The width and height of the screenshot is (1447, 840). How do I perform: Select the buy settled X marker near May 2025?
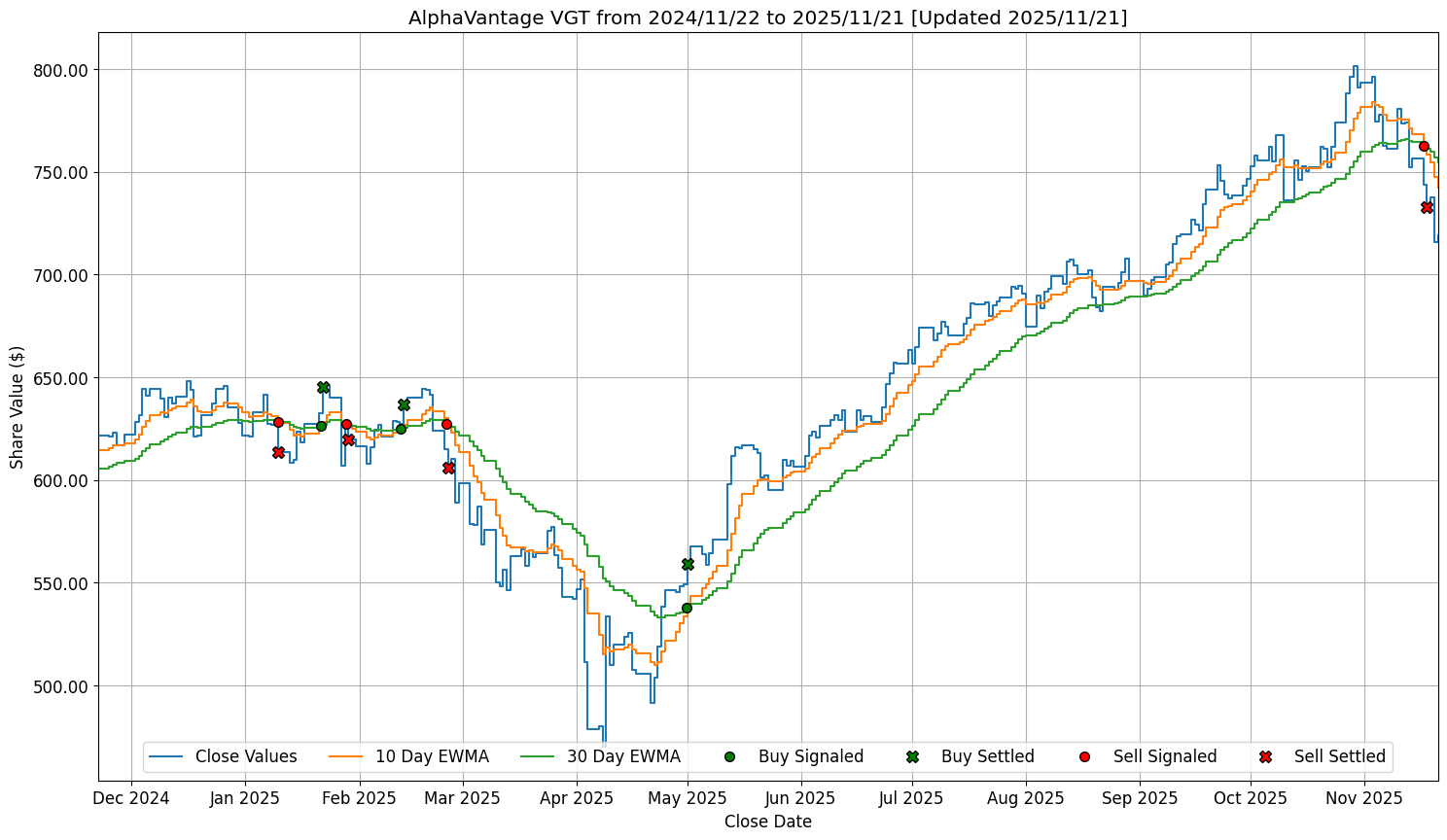coord(688,564)
